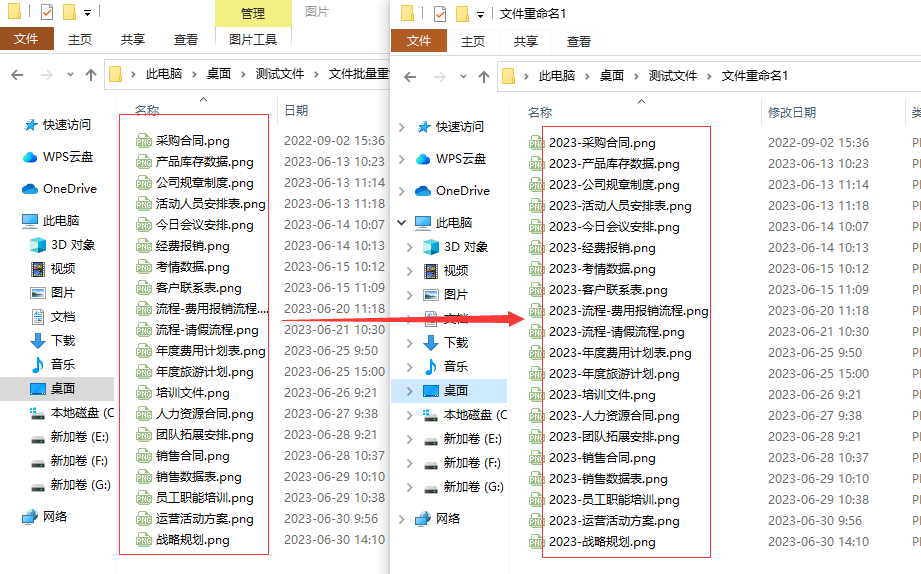Select OneDrive in the left window sidebar
The image size is (921, 574).
(69, 188)
